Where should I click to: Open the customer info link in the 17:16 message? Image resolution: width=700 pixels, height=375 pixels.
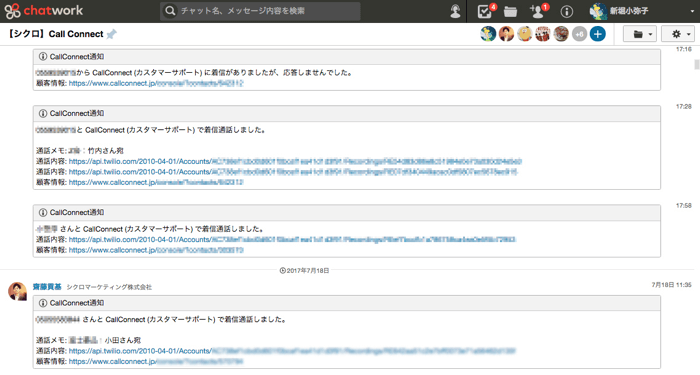point(156,83)
